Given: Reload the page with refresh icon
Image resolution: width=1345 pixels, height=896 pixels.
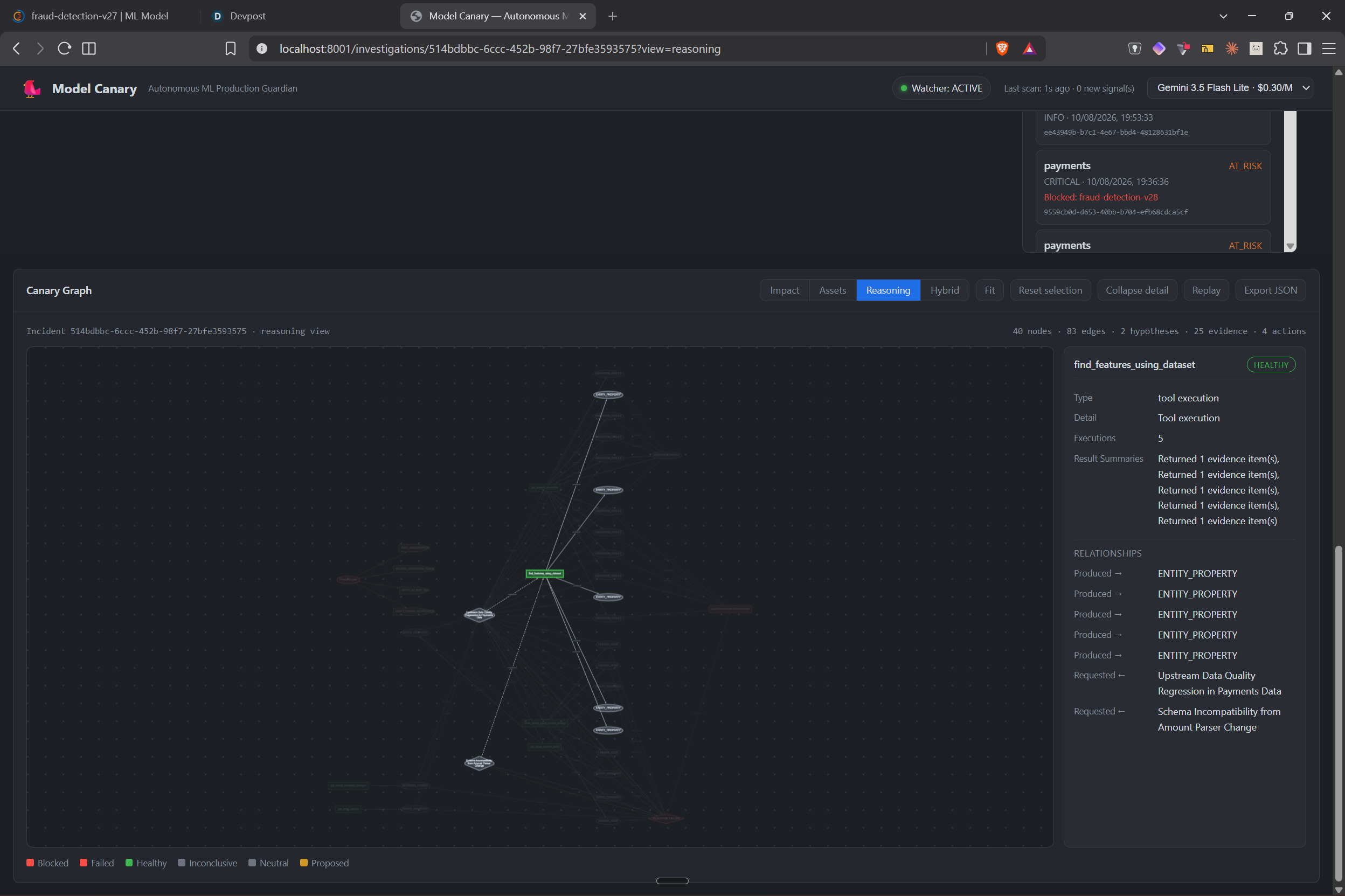Looking at the screenshot, I should (x=65, y=48).
